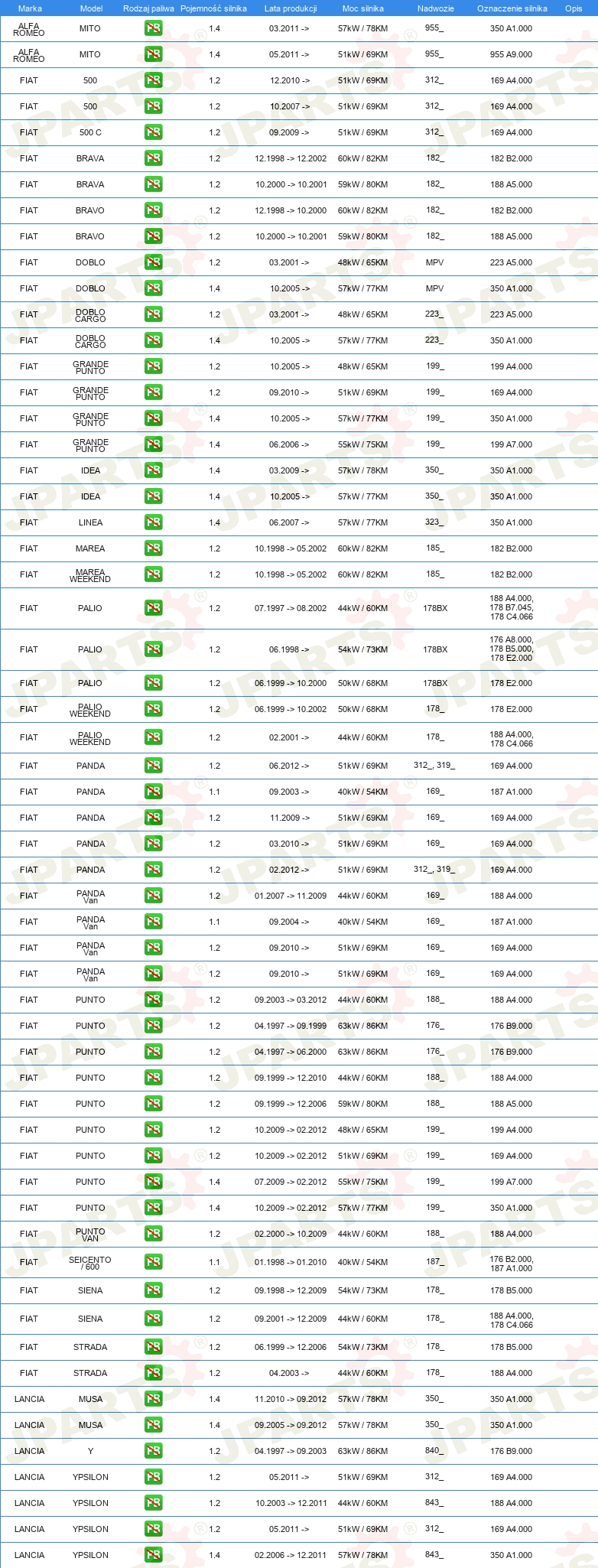Screen dimensions: 598x1568
Task: Click the Lancia 'Y' model cell
Action: click(x=90, y=1451)
